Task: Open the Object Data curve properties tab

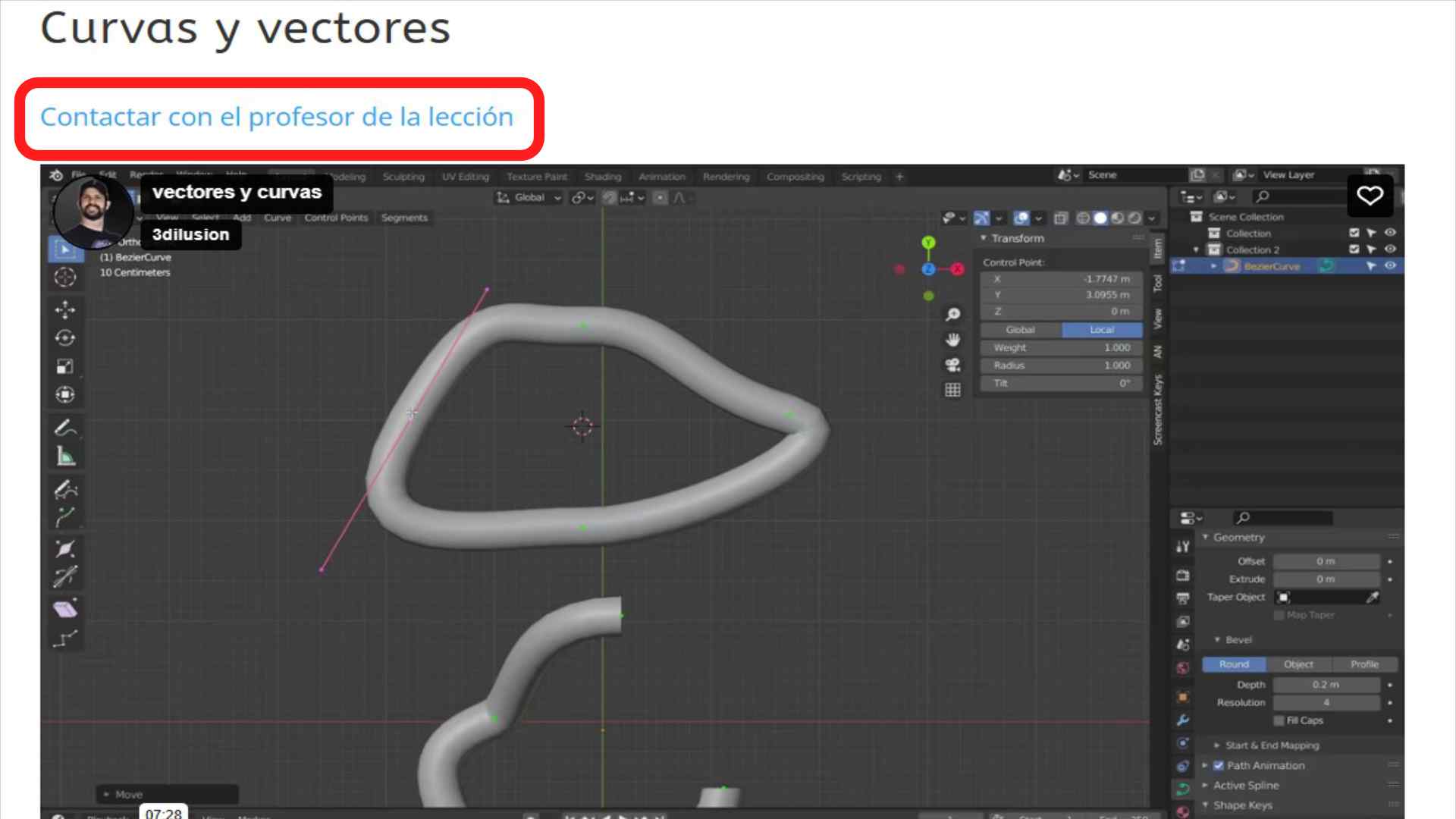Action: pos(1182,789)
